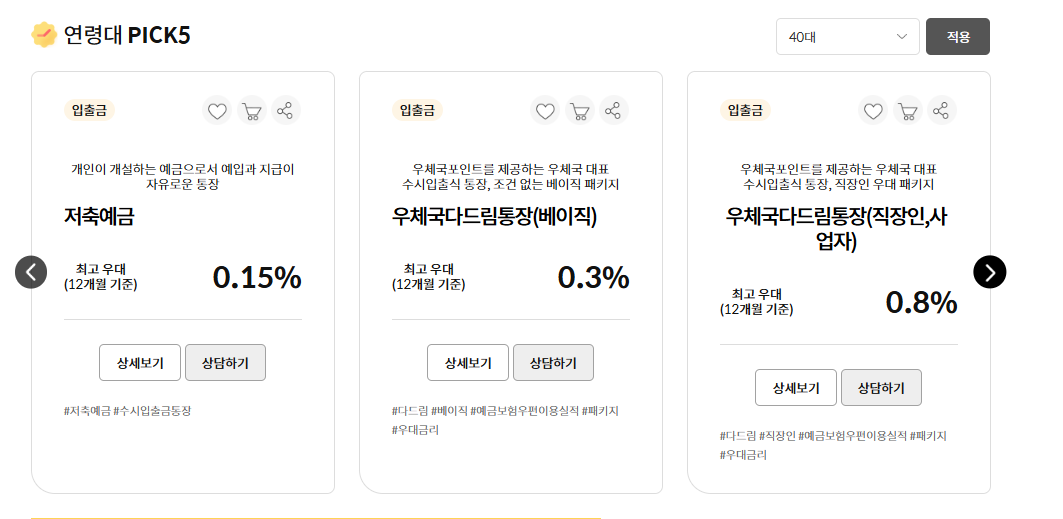Viewport: 1063px width, 519px height.
Task: Click '최고 우대' label on 저축예금 card
Action: (x=100, y=269)
